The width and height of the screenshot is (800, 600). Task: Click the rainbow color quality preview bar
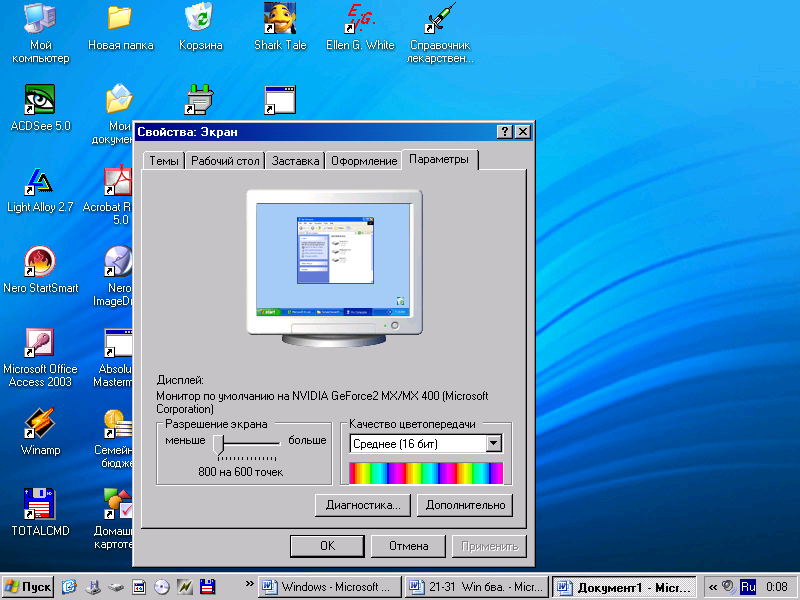(x=426, y=473)
